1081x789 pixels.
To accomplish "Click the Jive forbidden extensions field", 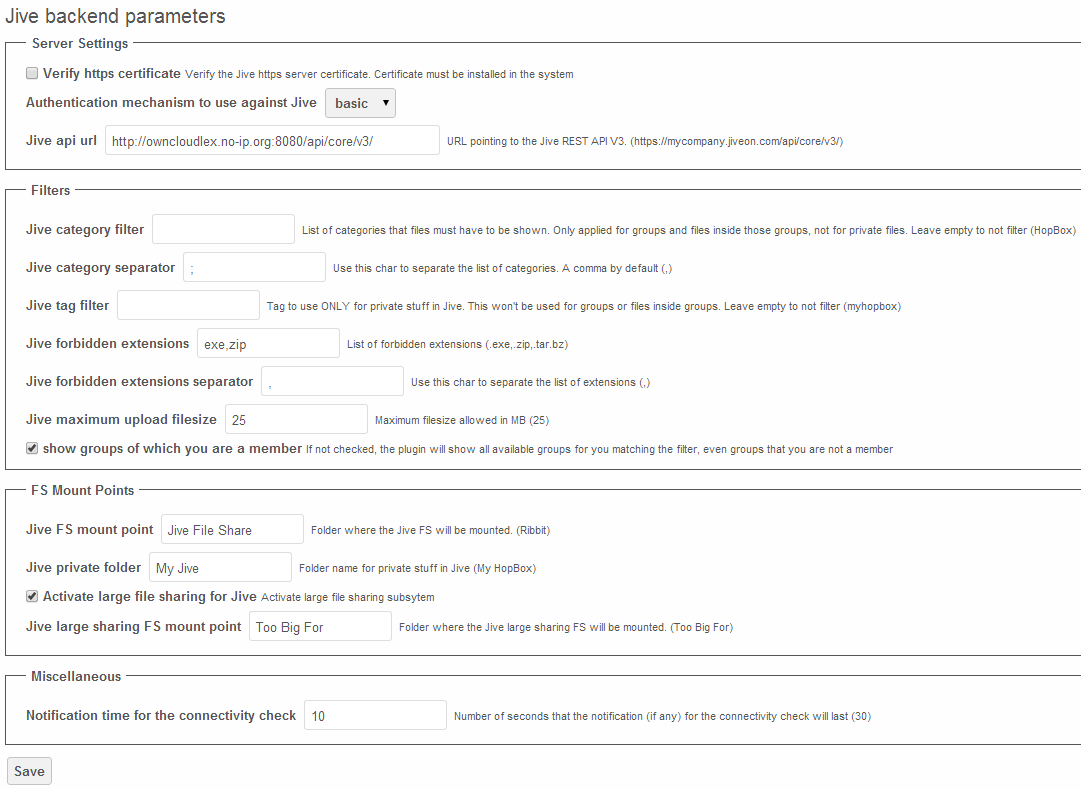I will 267,342.
